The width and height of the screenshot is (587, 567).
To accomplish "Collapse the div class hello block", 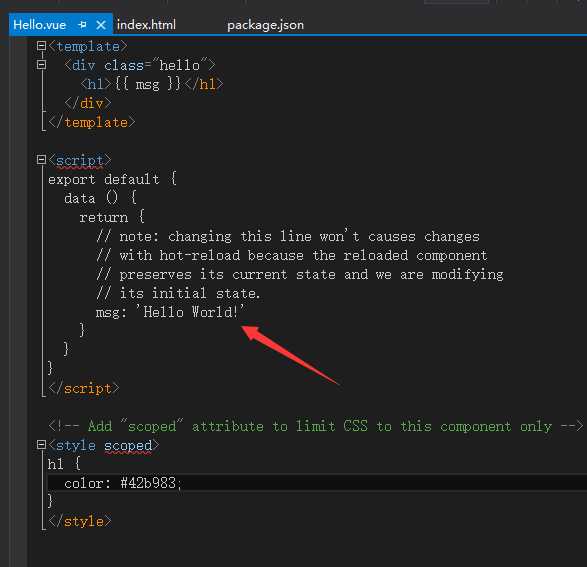I will click(x=41, y=65).
